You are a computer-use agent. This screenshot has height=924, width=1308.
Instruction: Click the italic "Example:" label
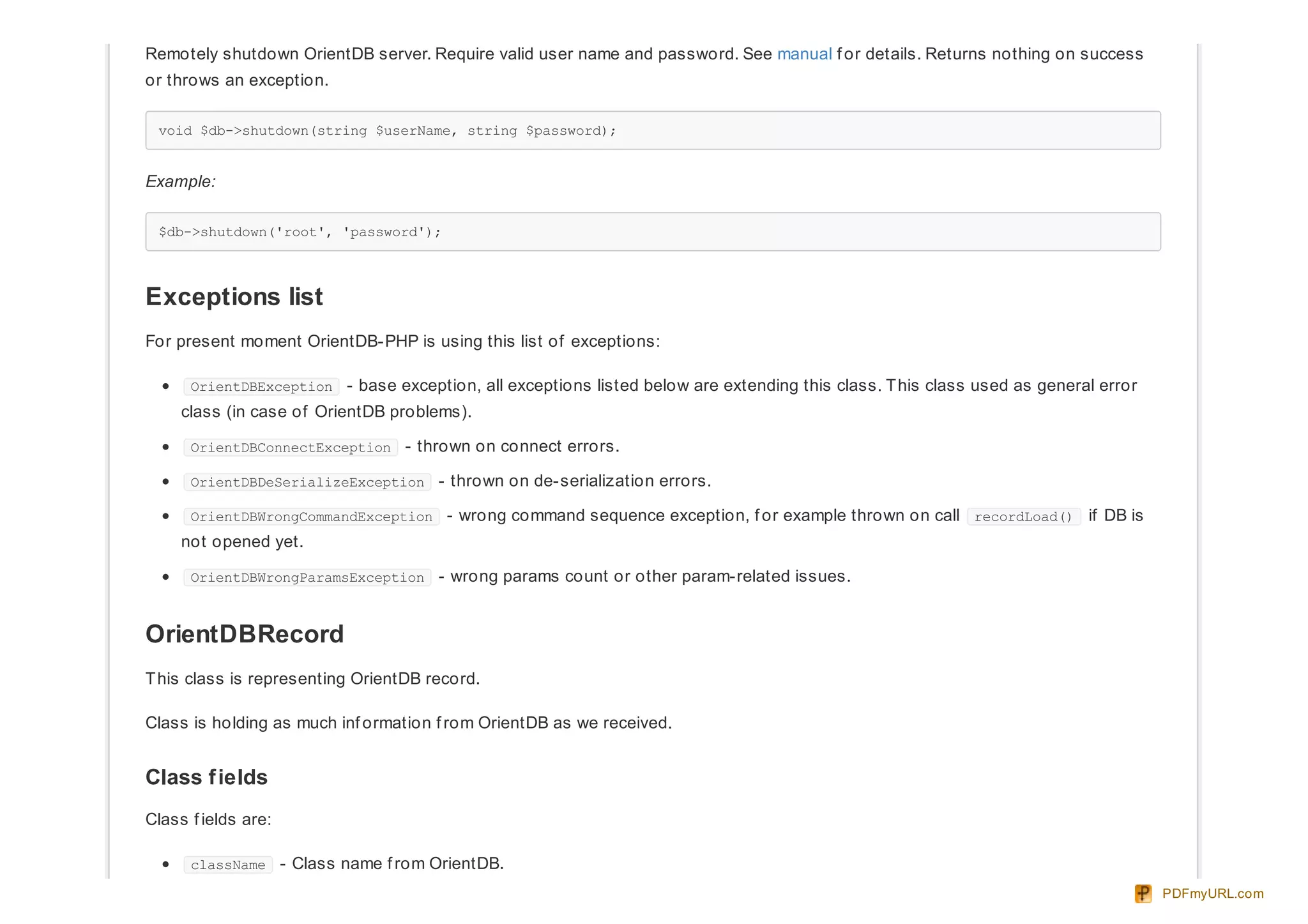181,181
